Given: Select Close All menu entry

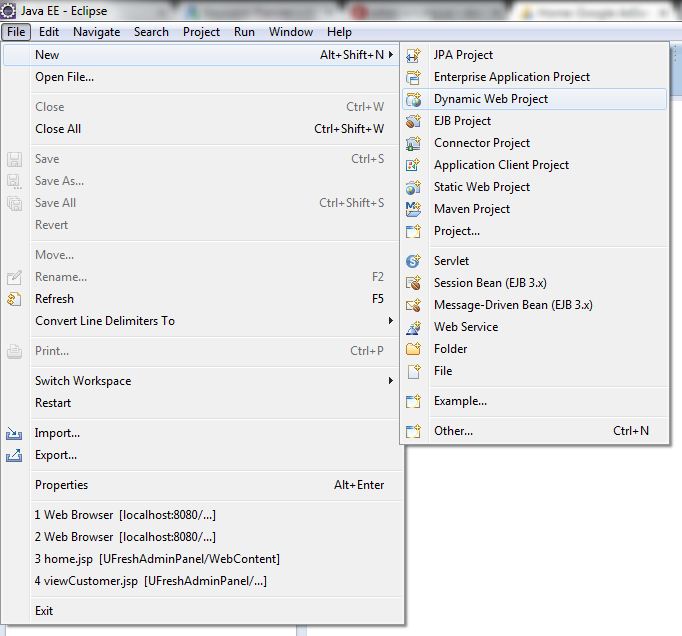Looking at the screenshot, I should point(201,129).
